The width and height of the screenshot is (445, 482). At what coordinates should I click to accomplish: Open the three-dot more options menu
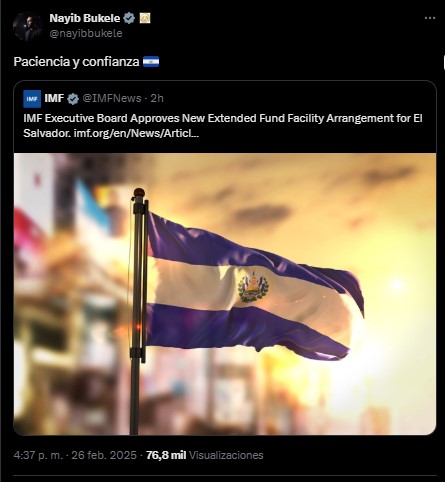[x=430, y=18]
